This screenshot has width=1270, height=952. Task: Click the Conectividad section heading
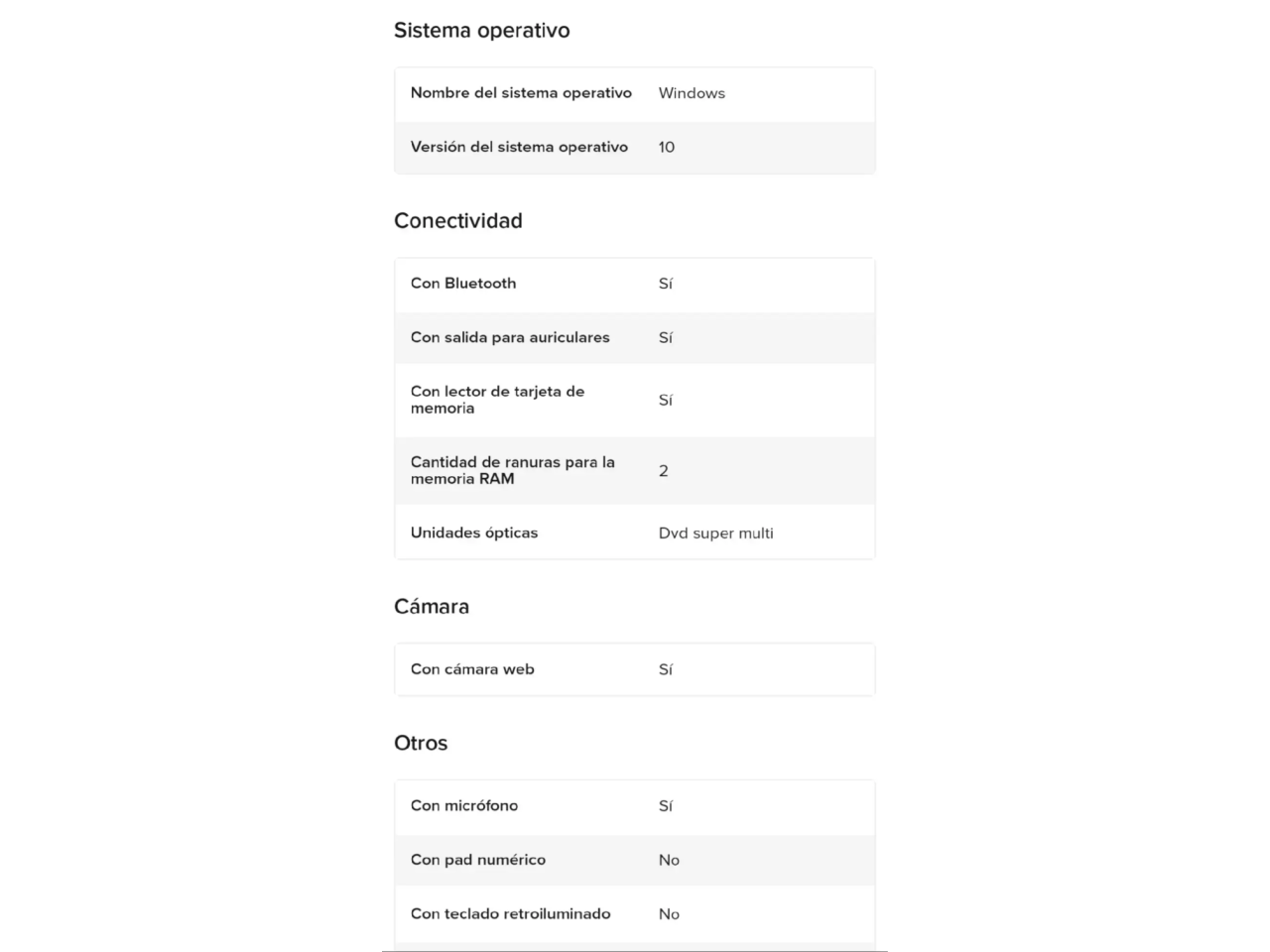tap(457, 221)
